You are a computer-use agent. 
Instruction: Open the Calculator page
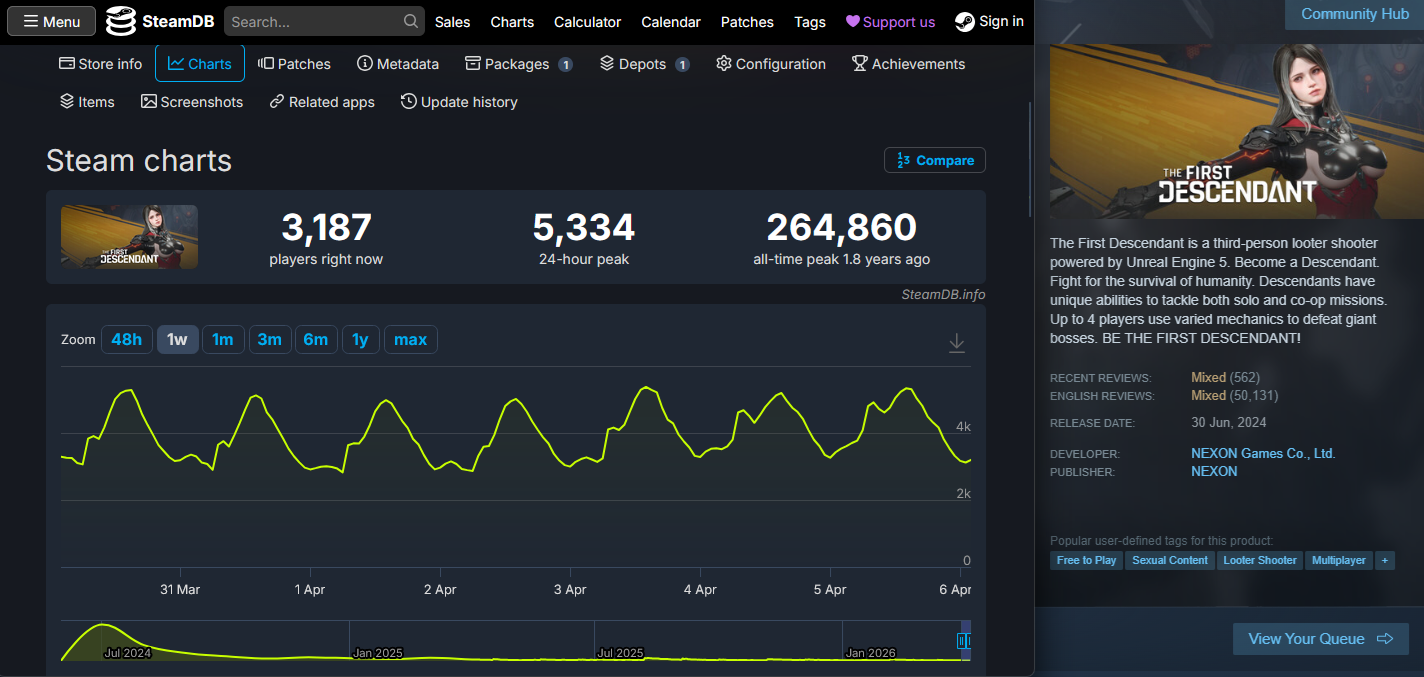(587, 22)
